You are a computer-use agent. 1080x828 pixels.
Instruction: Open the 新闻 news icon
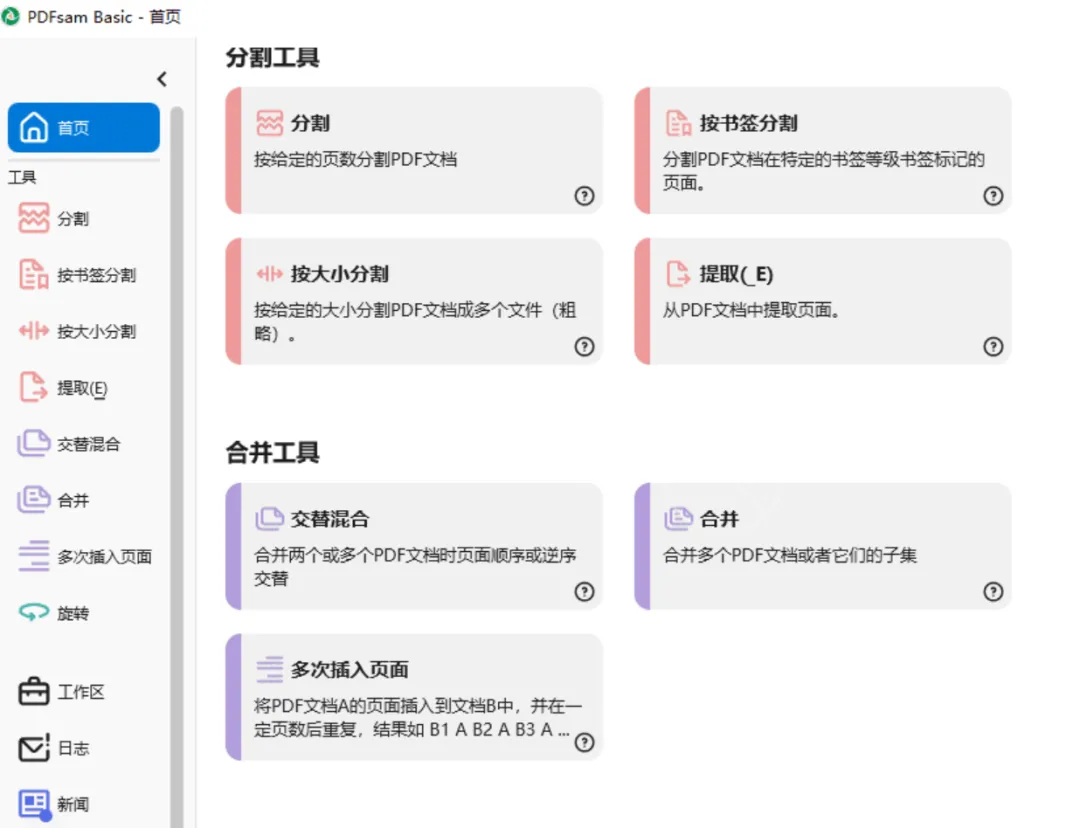[x=34, y=804]
